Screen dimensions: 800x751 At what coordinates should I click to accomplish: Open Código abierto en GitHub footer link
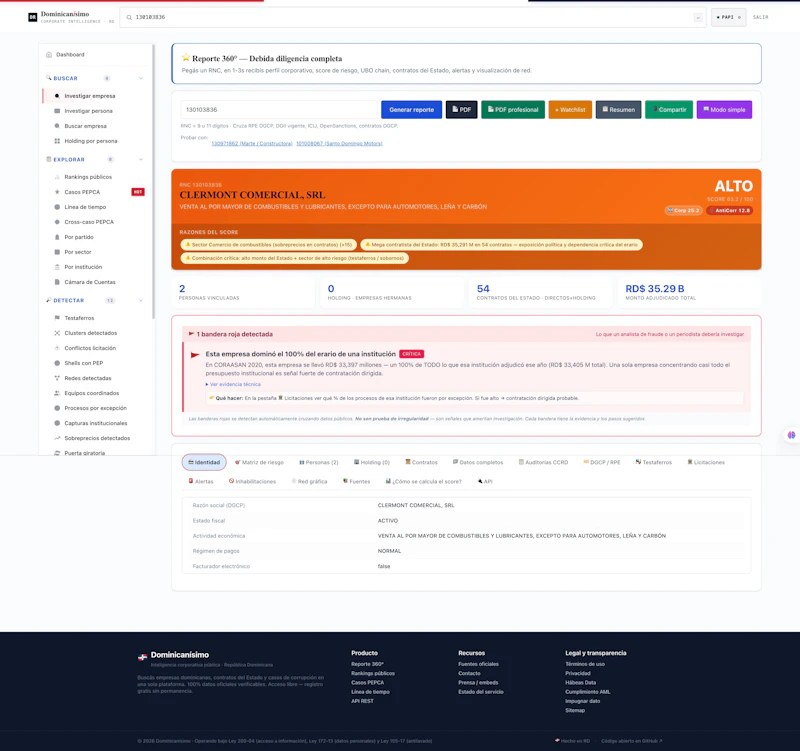click(x=632, y=741)
